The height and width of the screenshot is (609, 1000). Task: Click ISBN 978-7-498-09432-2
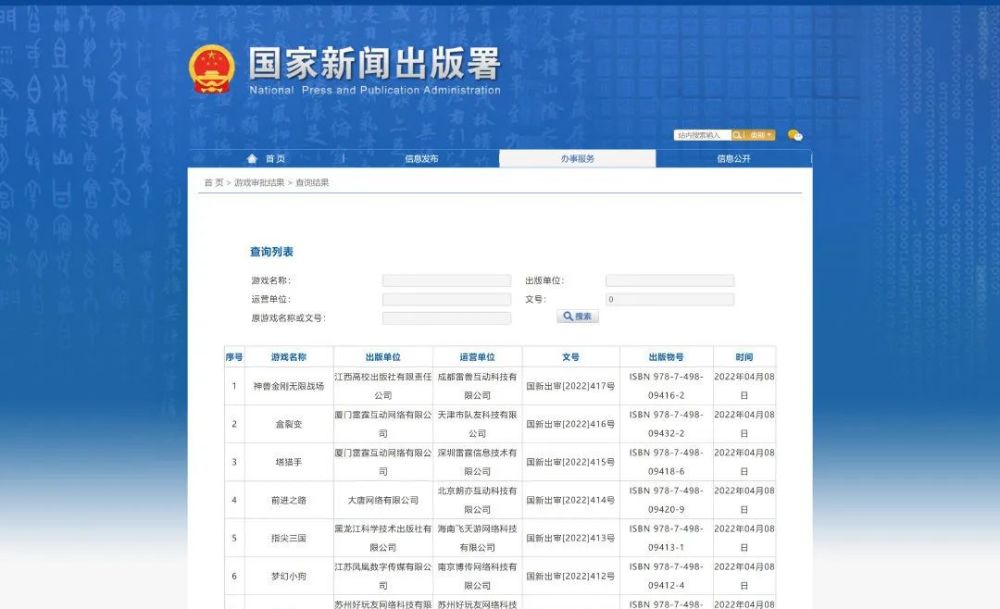coord(666,424)
